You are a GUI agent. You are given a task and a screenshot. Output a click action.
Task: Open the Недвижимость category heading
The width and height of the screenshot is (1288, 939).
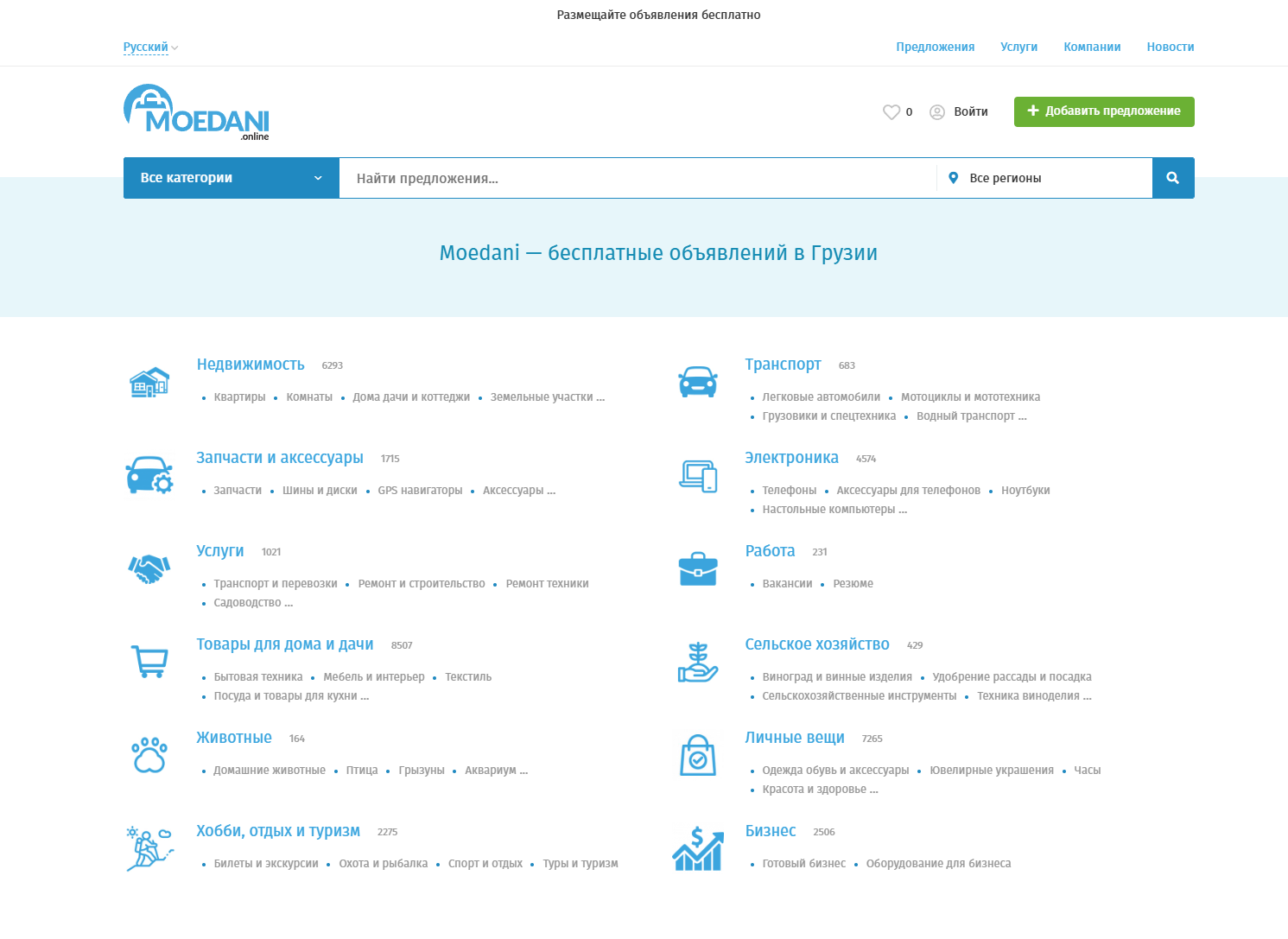pos(251,365)
